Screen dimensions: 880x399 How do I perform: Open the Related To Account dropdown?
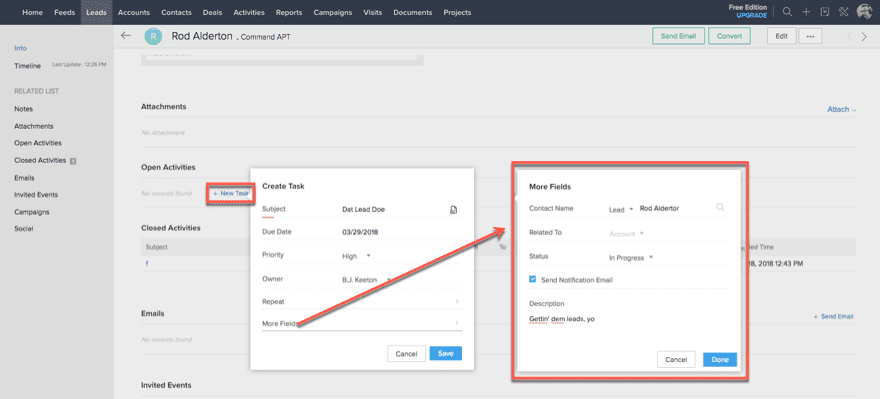pyautogui.click(x=626, y=233)
